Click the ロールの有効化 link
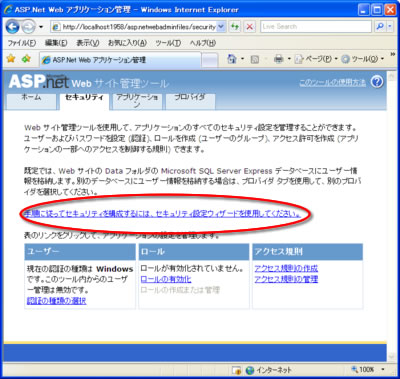Viewport: 400px width, 379px height. (x=166, y=279)
